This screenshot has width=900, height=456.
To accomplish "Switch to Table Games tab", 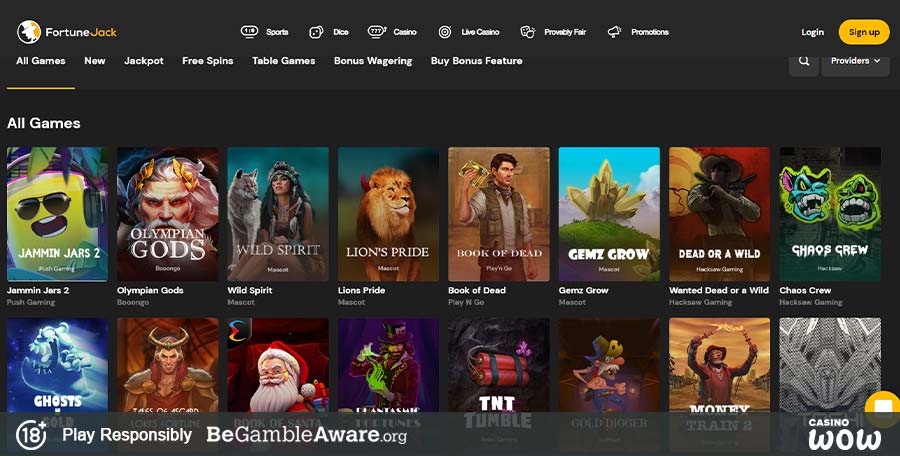I will (x=284, y=61).
